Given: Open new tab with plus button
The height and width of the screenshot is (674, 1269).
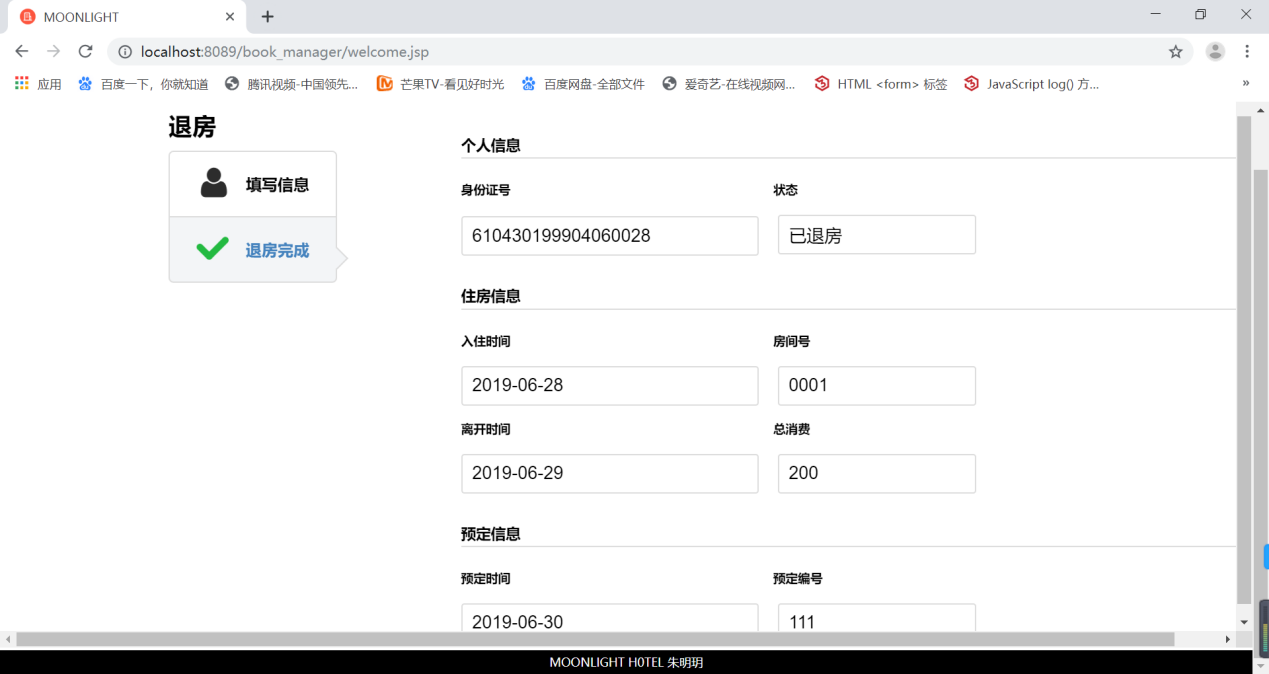Looking at the screenshot, I should 267,16.
